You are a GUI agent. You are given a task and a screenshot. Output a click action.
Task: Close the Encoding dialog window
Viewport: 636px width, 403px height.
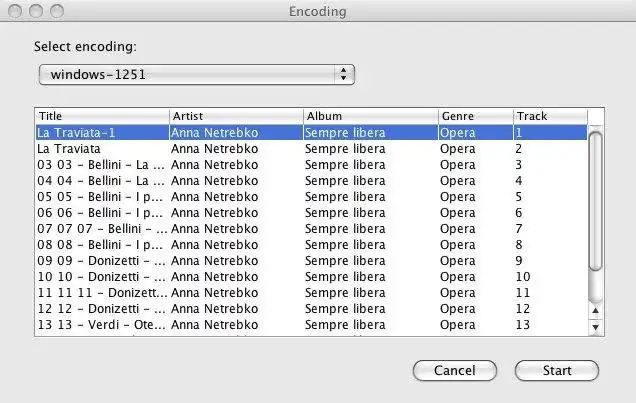16,11
